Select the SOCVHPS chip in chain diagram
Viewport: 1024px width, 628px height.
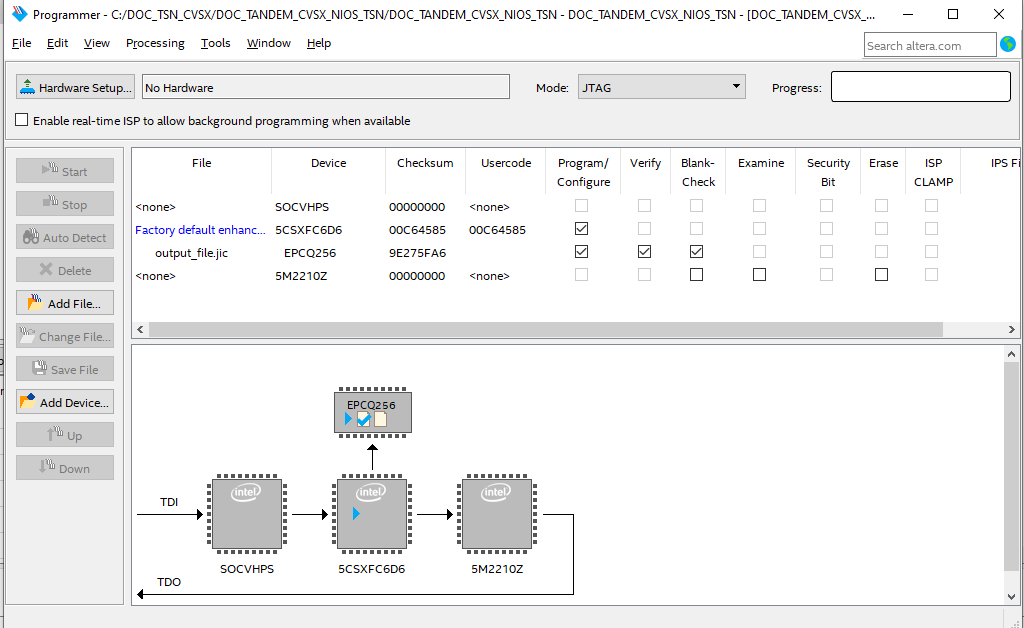pyautogui.click(x=247, y=514)
